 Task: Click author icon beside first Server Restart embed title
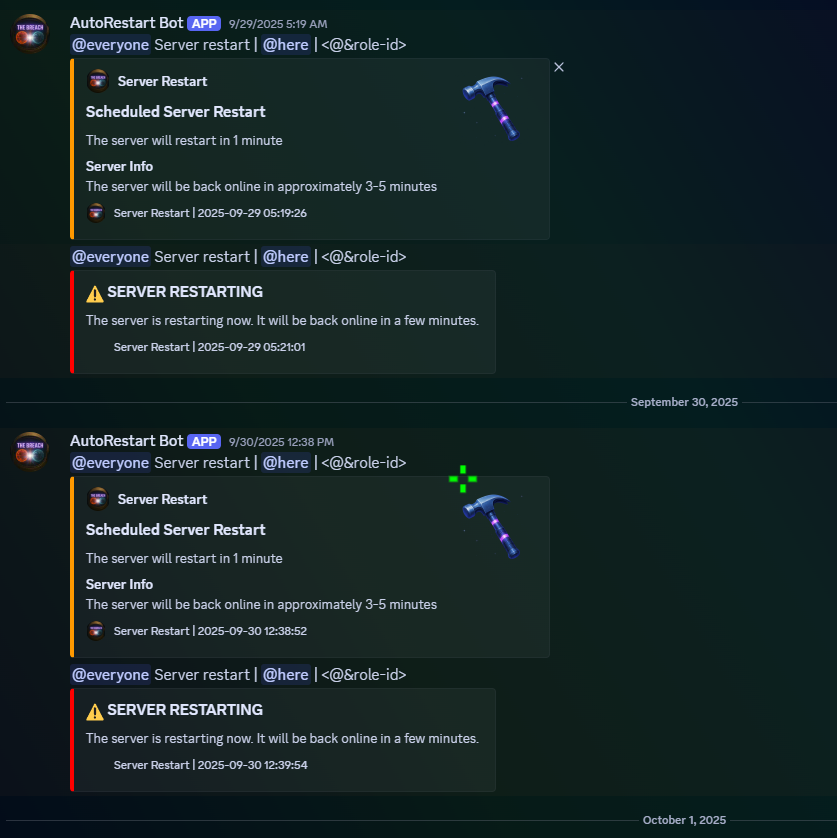(x=98, y=81)
